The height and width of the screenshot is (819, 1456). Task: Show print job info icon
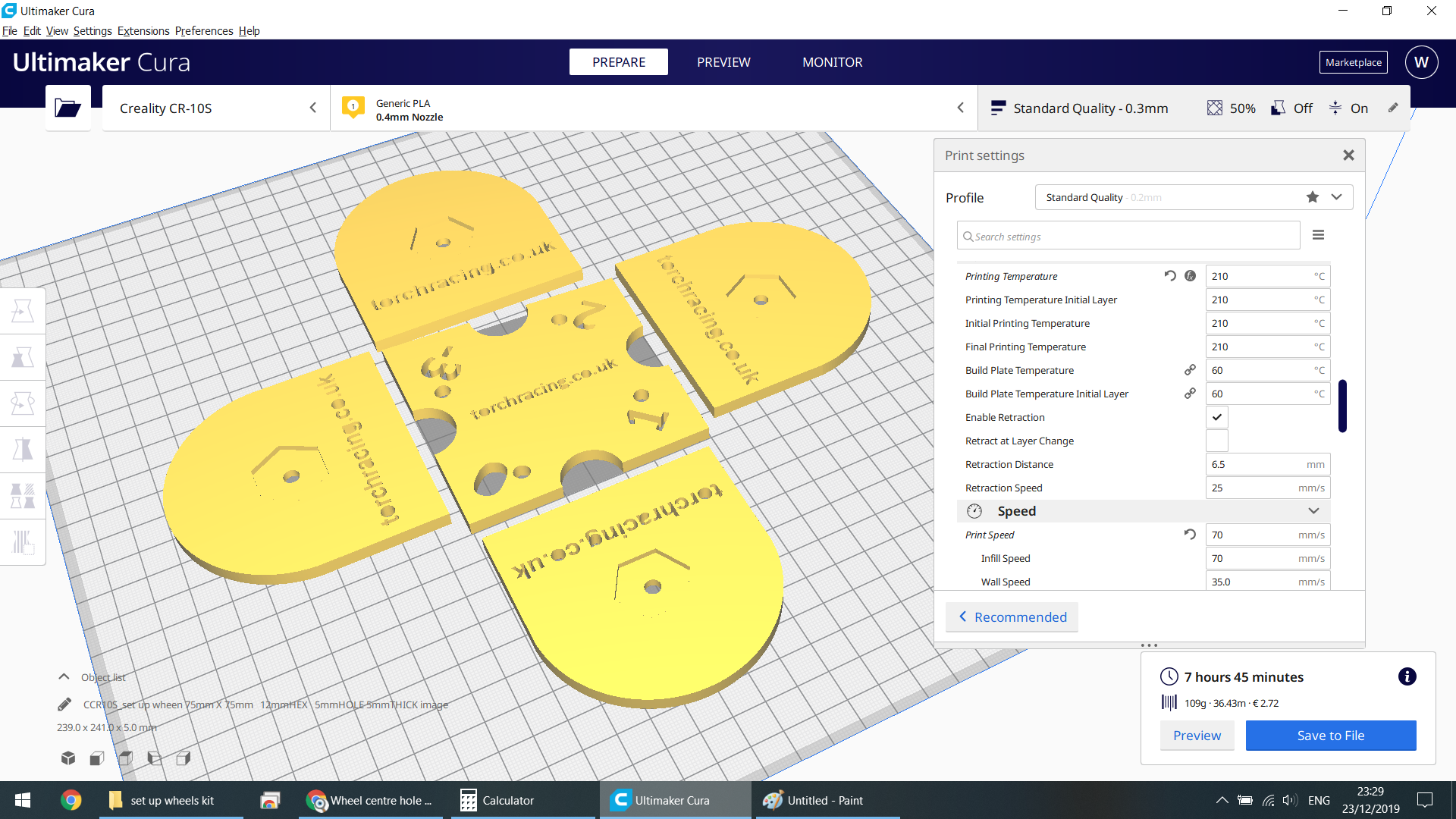[x=1407, y=676]
